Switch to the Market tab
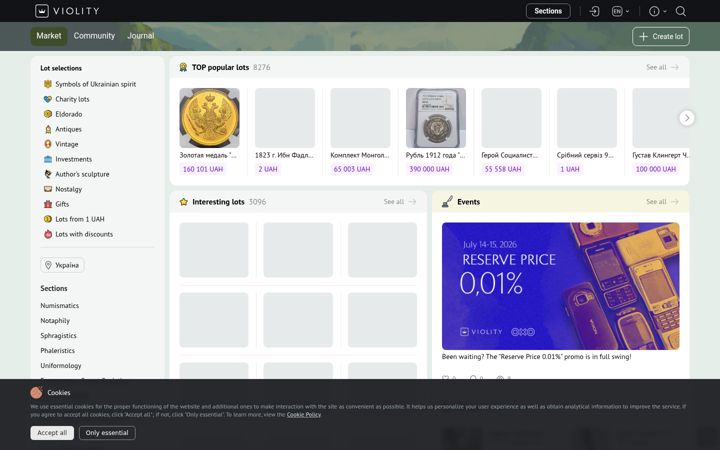 [x=49, y=36]
